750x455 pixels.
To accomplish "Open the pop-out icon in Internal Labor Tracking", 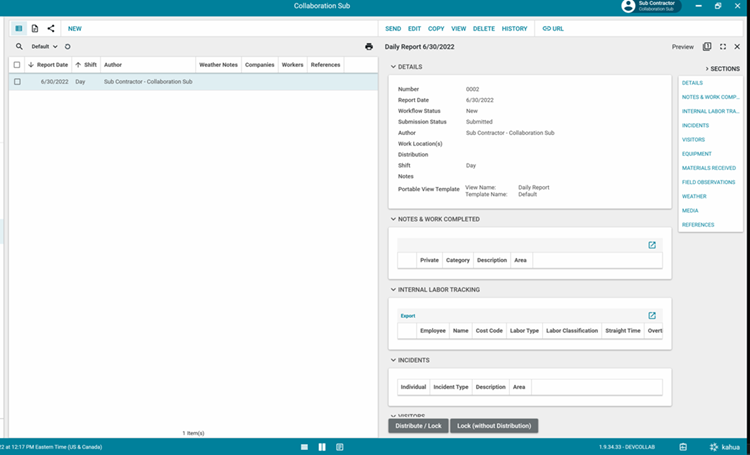I will click(x=652, y=316).
